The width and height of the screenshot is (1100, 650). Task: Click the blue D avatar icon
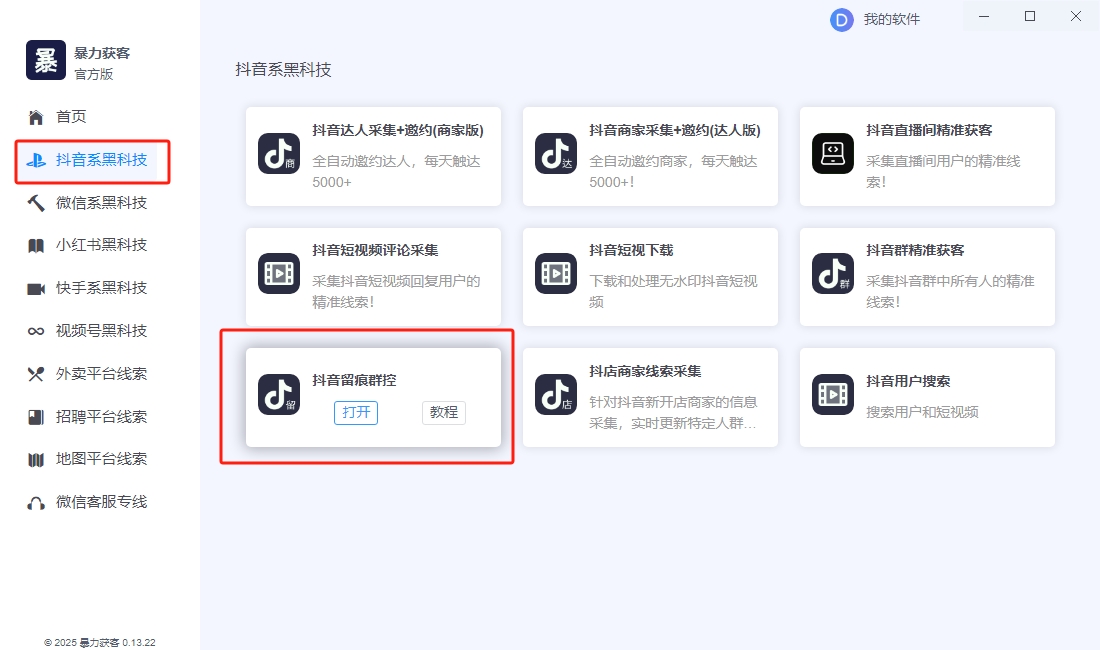(841, 20)
